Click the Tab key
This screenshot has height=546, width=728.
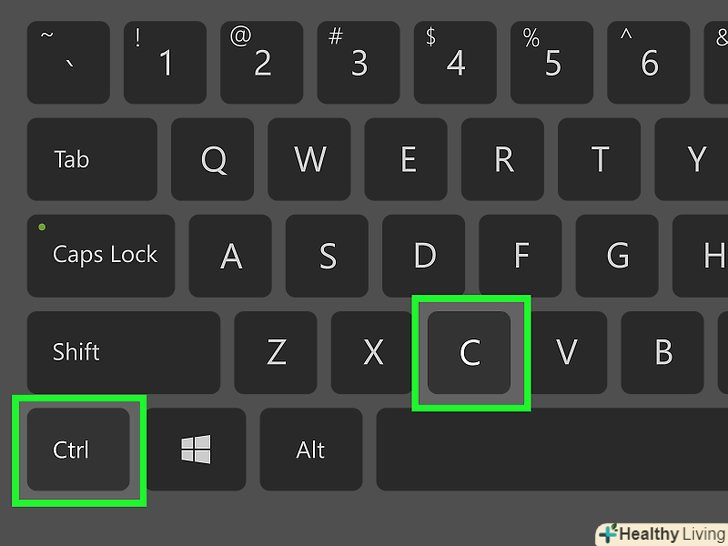pos(92,159)
